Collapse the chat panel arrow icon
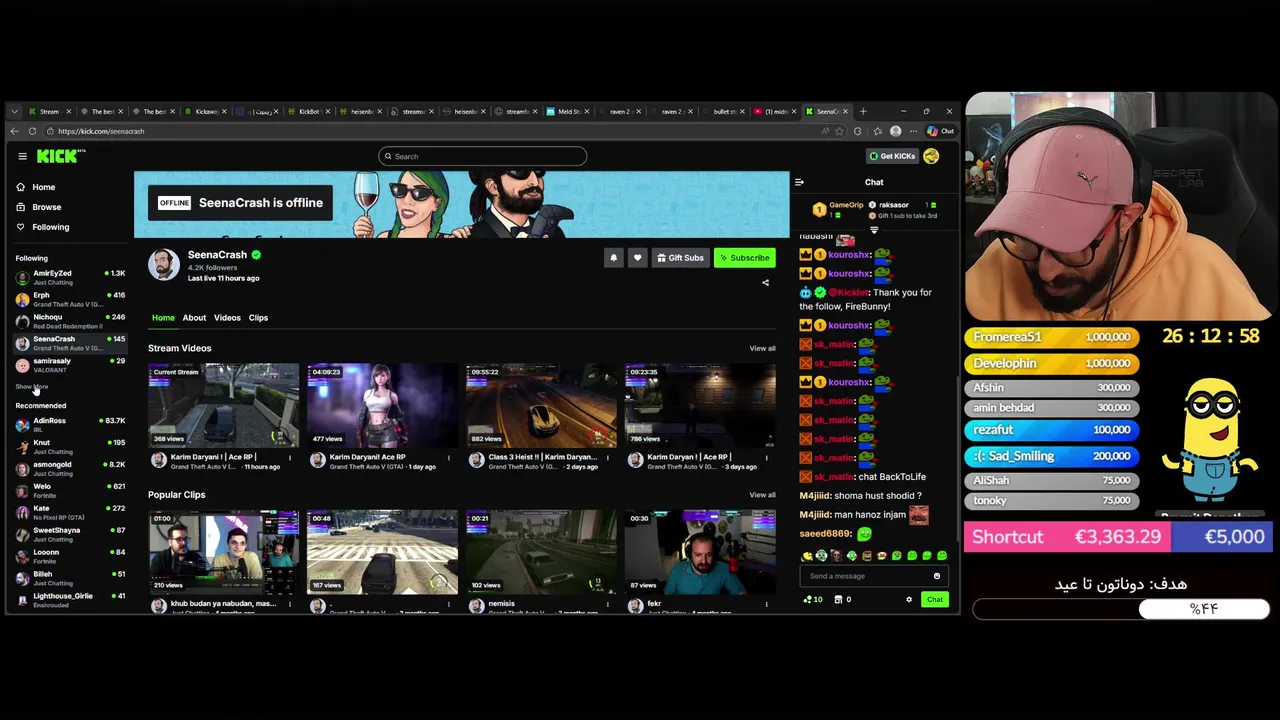 799,182
